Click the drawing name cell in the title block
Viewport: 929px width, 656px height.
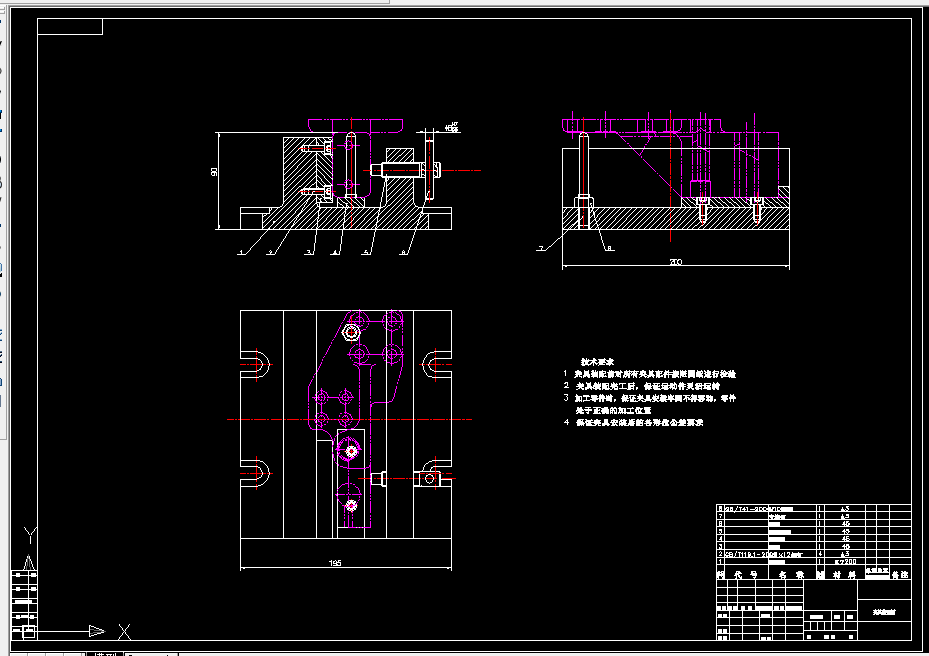(x=884, y=612)
